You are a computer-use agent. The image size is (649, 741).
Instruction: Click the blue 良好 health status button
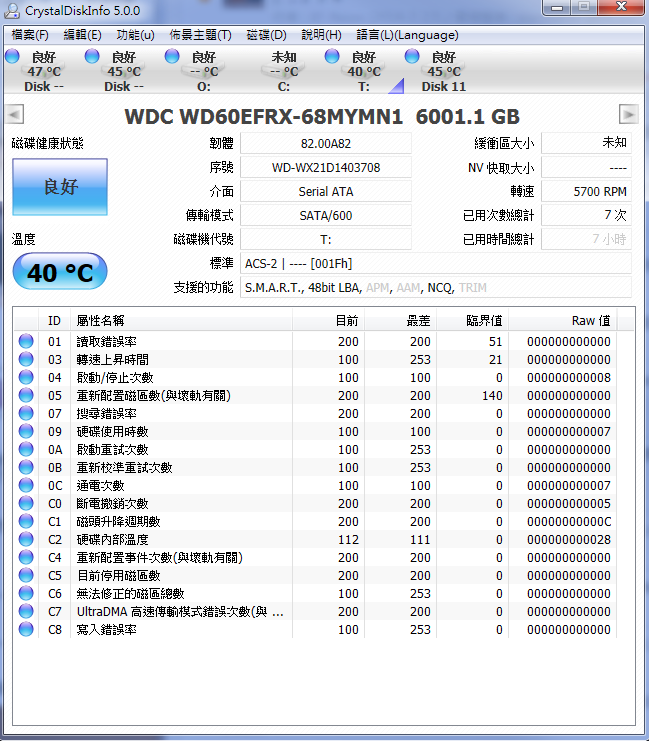60,187
